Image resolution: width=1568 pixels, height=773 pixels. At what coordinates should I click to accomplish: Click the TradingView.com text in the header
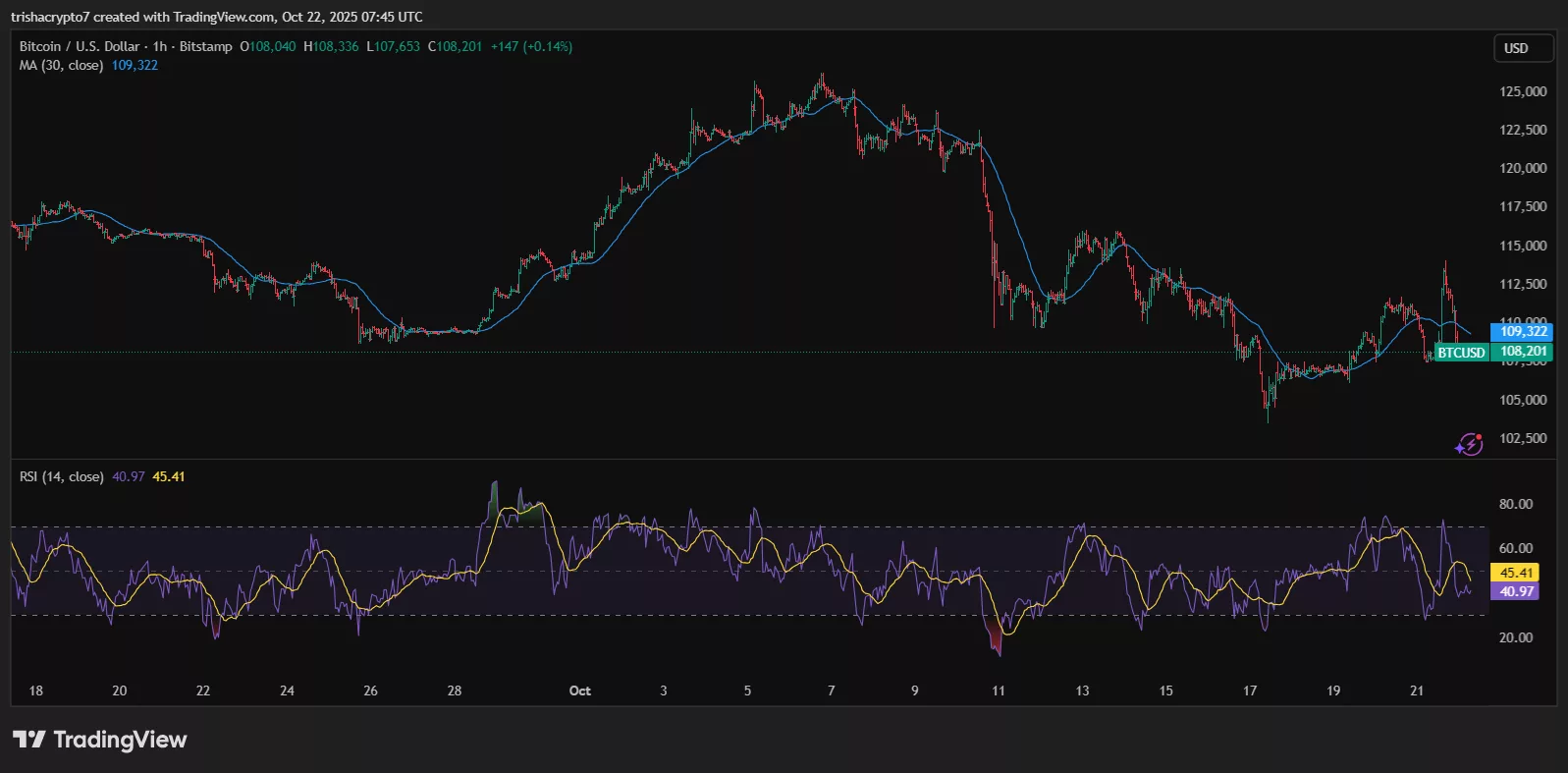pyautogui.click(x=225, y=17)
